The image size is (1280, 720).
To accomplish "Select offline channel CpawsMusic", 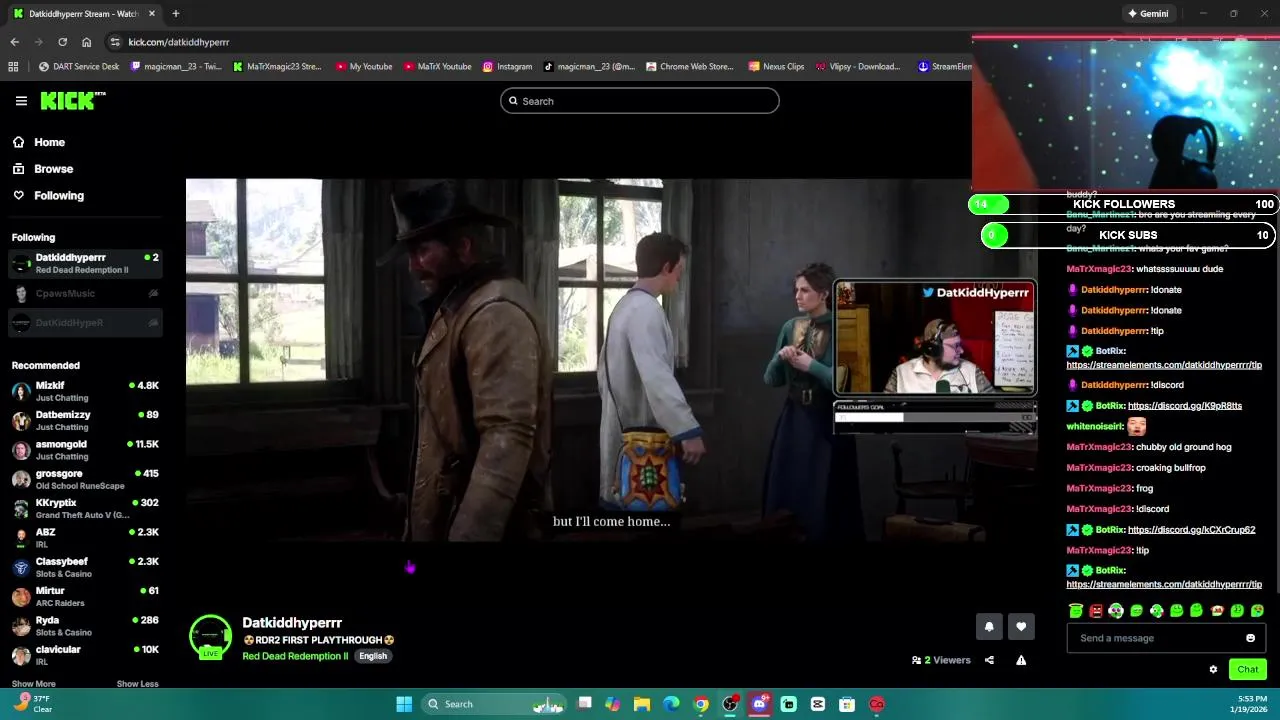I will (85, 293).
